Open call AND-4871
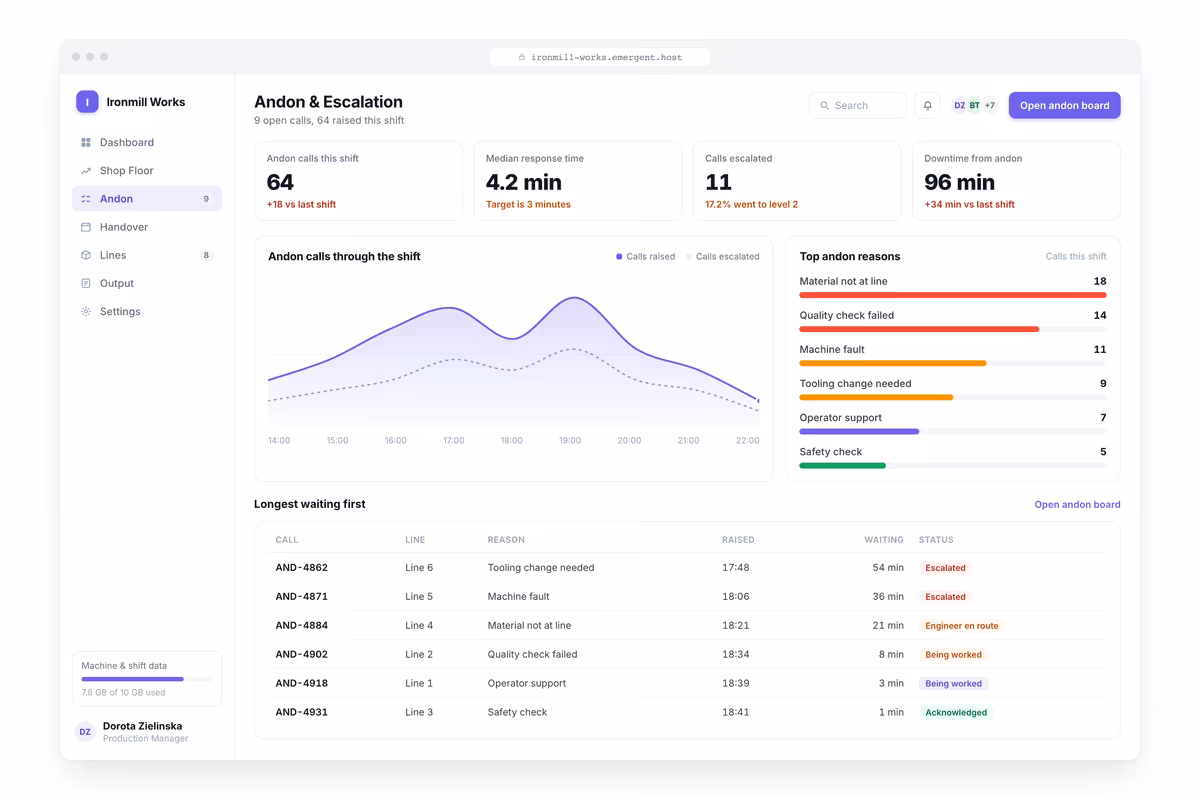The image size is (1200, 800). pyautogui.click(x=302, y=597)
